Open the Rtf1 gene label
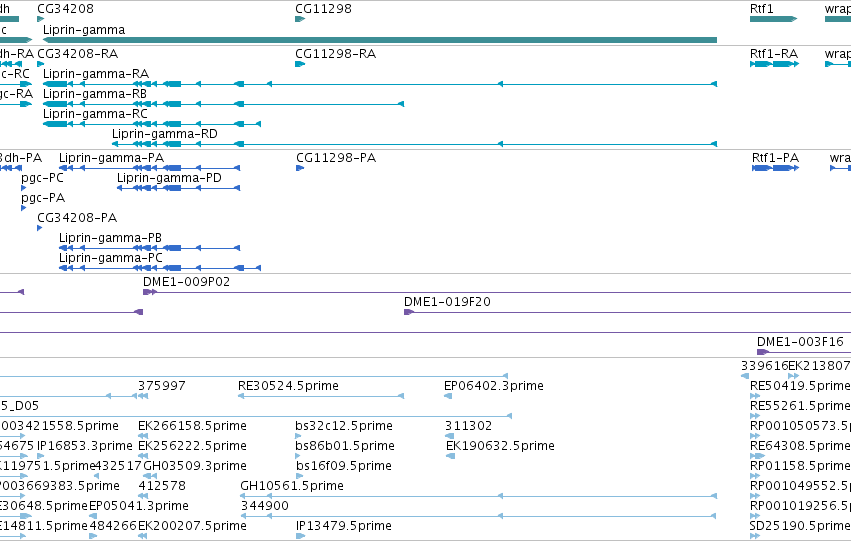 761,9
